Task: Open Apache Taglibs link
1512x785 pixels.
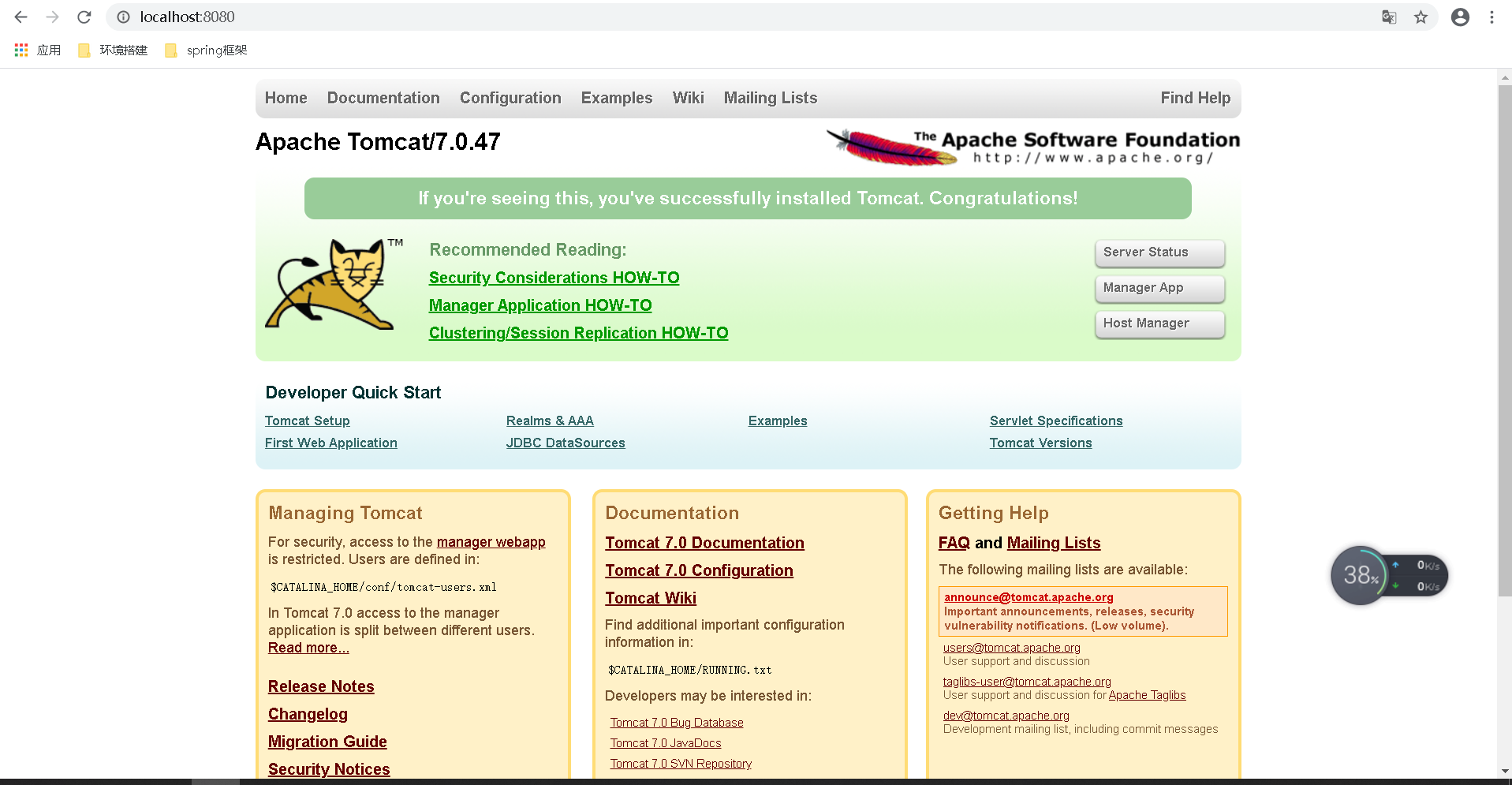Action: [x=1147, y=695]
